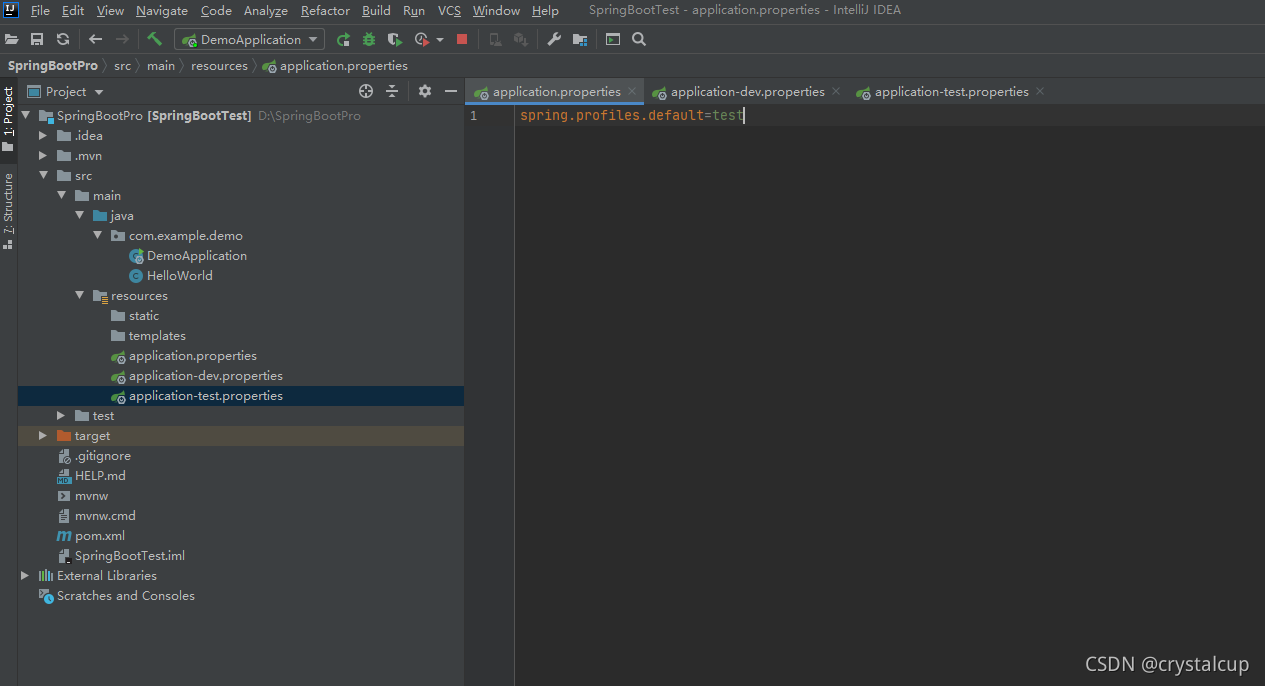Open DemoApplication run configuration dropdown

[250, 39]
